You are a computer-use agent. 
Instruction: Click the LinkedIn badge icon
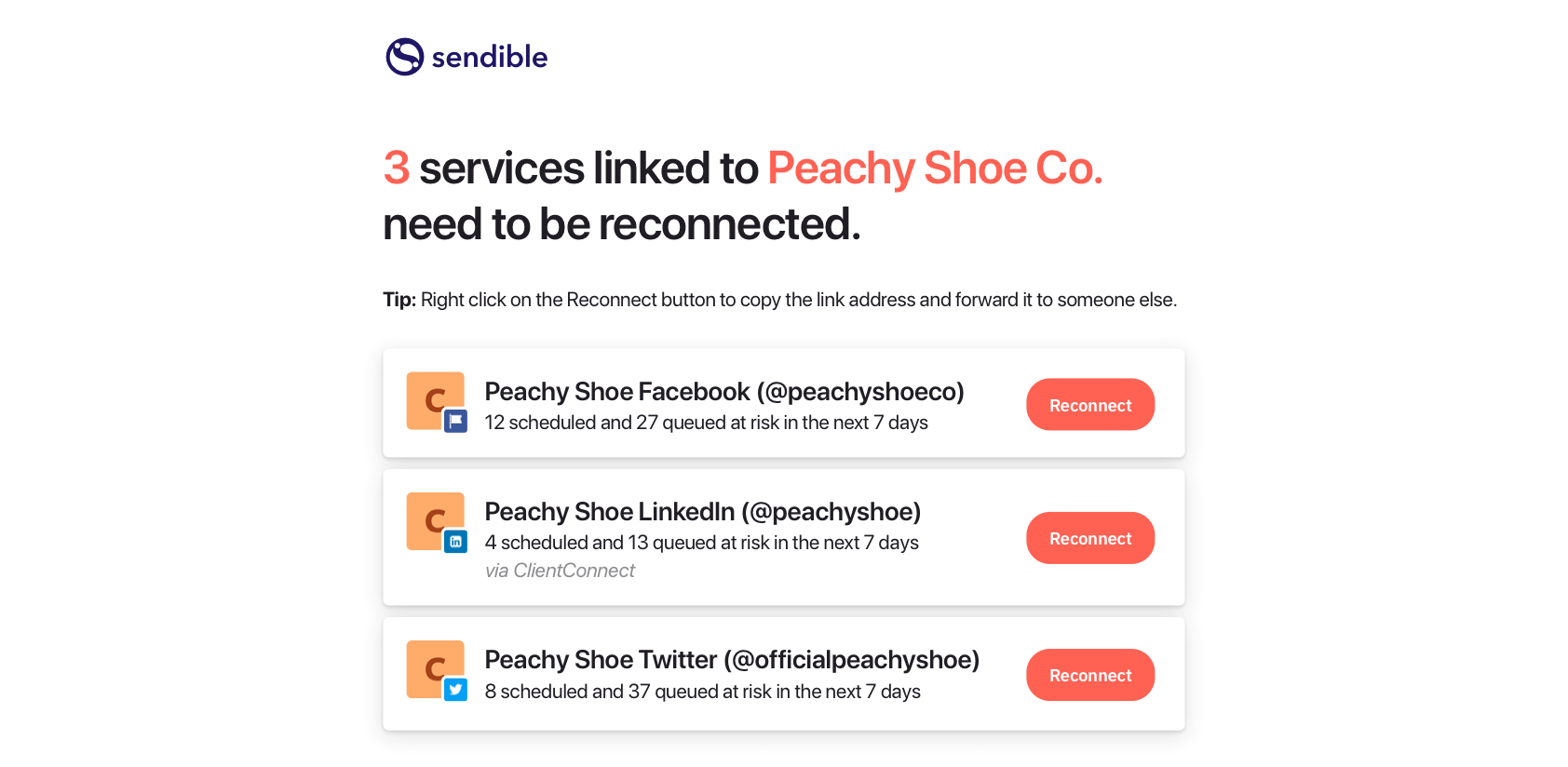455,542
